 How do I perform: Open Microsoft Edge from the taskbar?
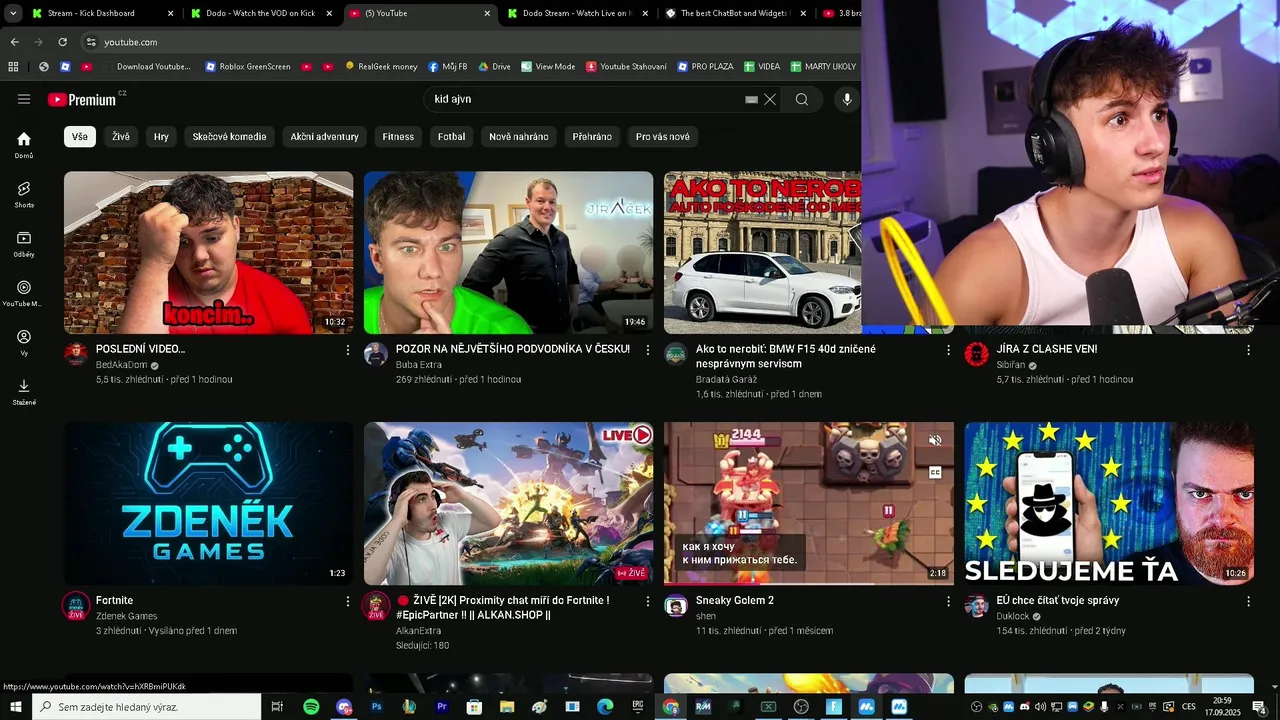point(605,707)
